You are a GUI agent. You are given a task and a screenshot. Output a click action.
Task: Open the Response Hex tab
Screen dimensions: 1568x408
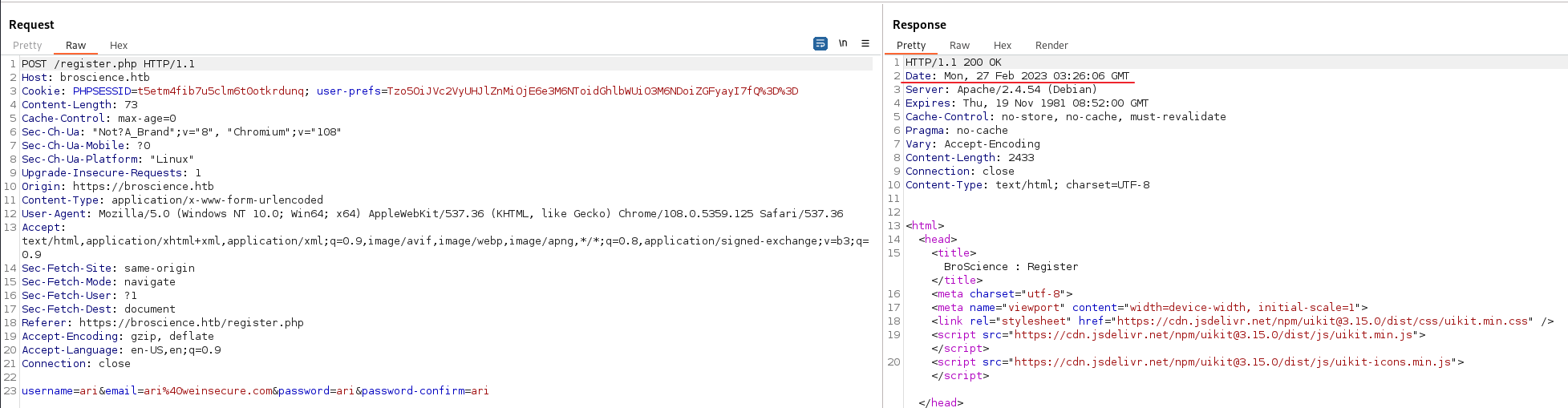point(1003,46)
